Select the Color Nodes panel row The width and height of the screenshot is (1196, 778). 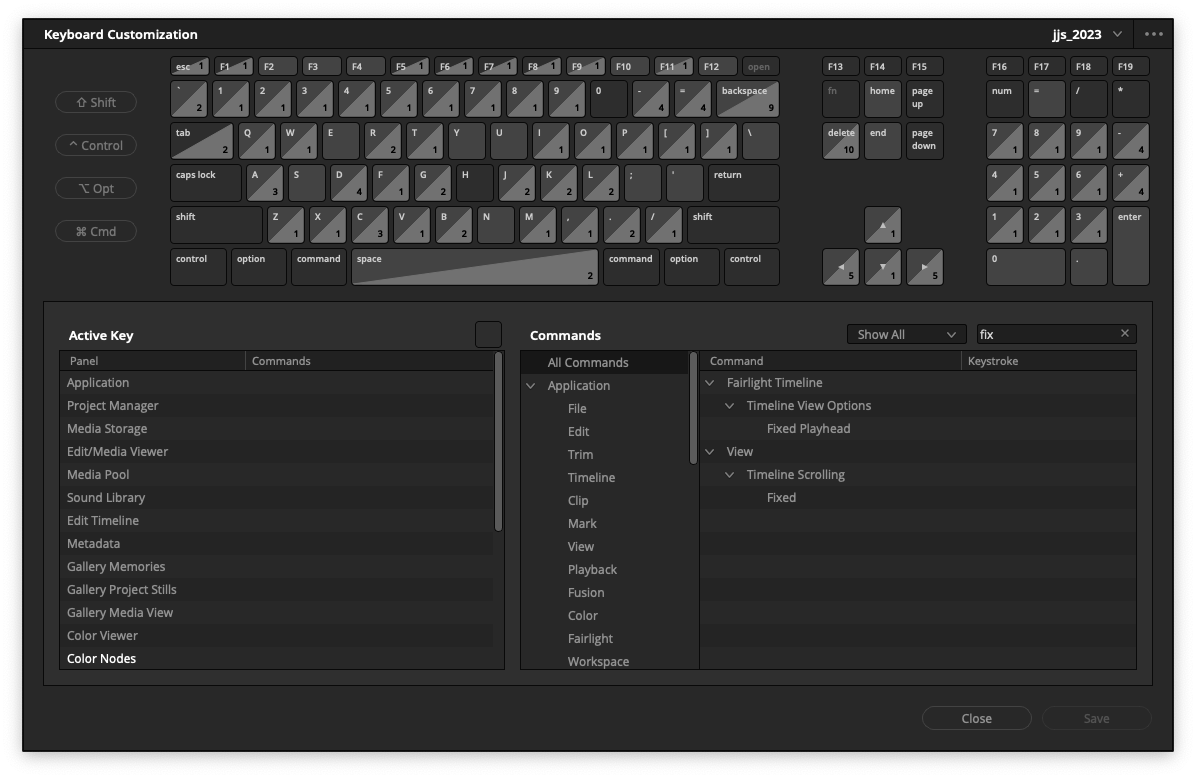276,658
